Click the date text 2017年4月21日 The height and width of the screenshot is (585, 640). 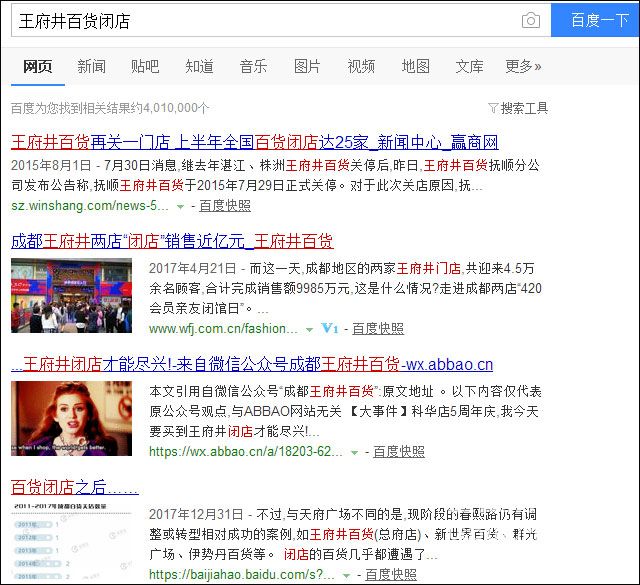click(193, 268)
